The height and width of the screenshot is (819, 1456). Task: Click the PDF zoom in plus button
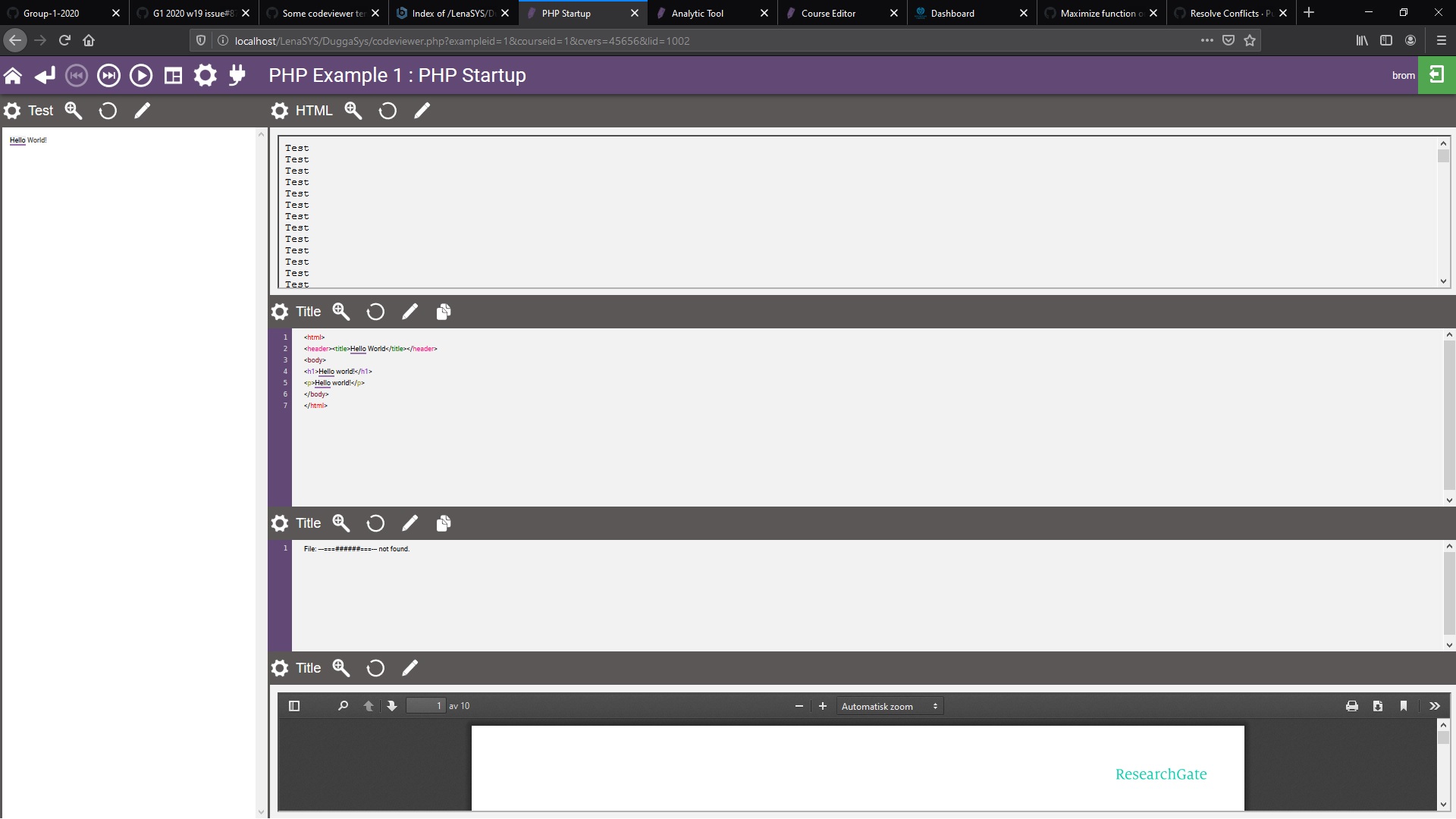pyautogui.click(x=823, y=706)
